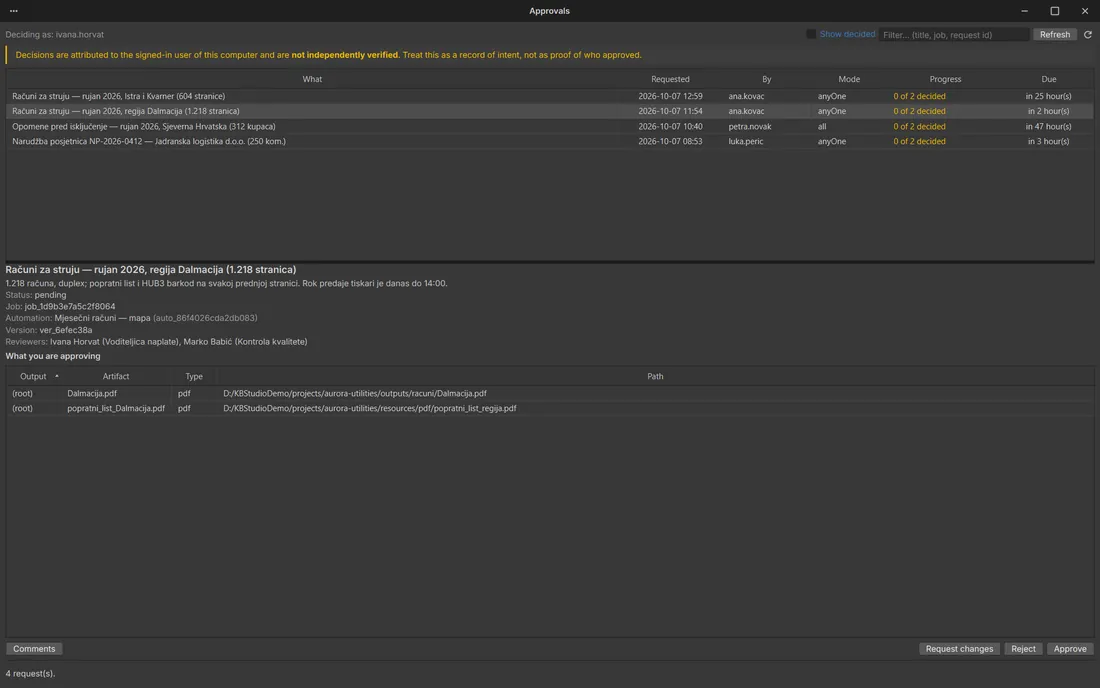Click the circular reload icon beside Refresh

click(1087, 34)
